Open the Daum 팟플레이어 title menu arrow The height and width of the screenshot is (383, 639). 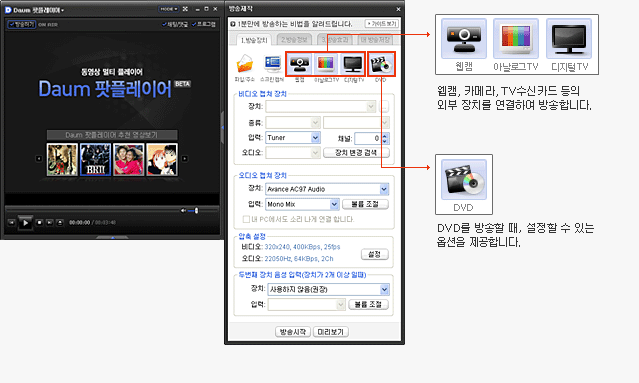coord(62,10)
